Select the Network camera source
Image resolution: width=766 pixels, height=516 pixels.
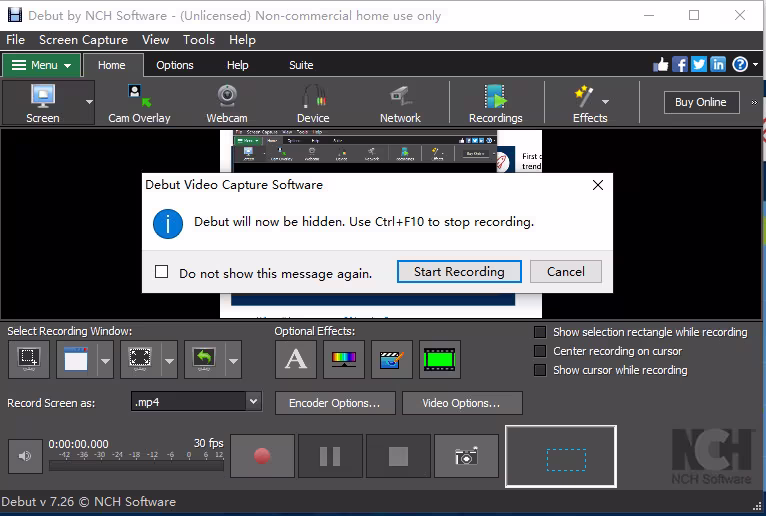400,103
